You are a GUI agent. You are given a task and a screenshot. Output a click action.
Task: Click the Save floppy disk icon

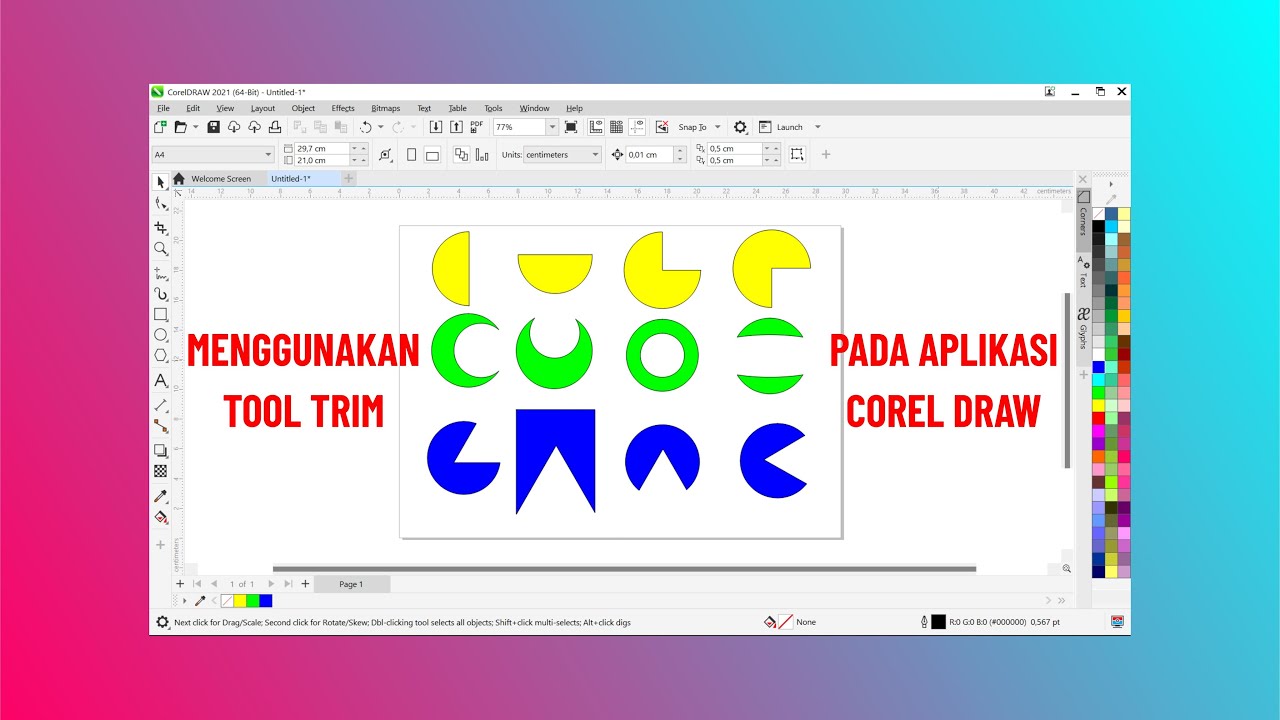click(213, 127)
